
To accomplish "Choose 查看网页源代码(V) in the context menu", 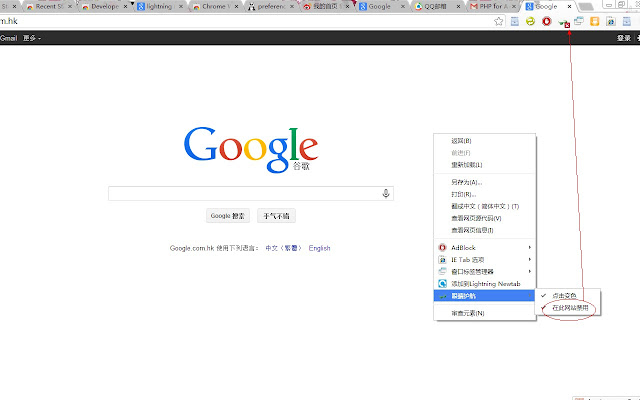I will click(484, 218).
